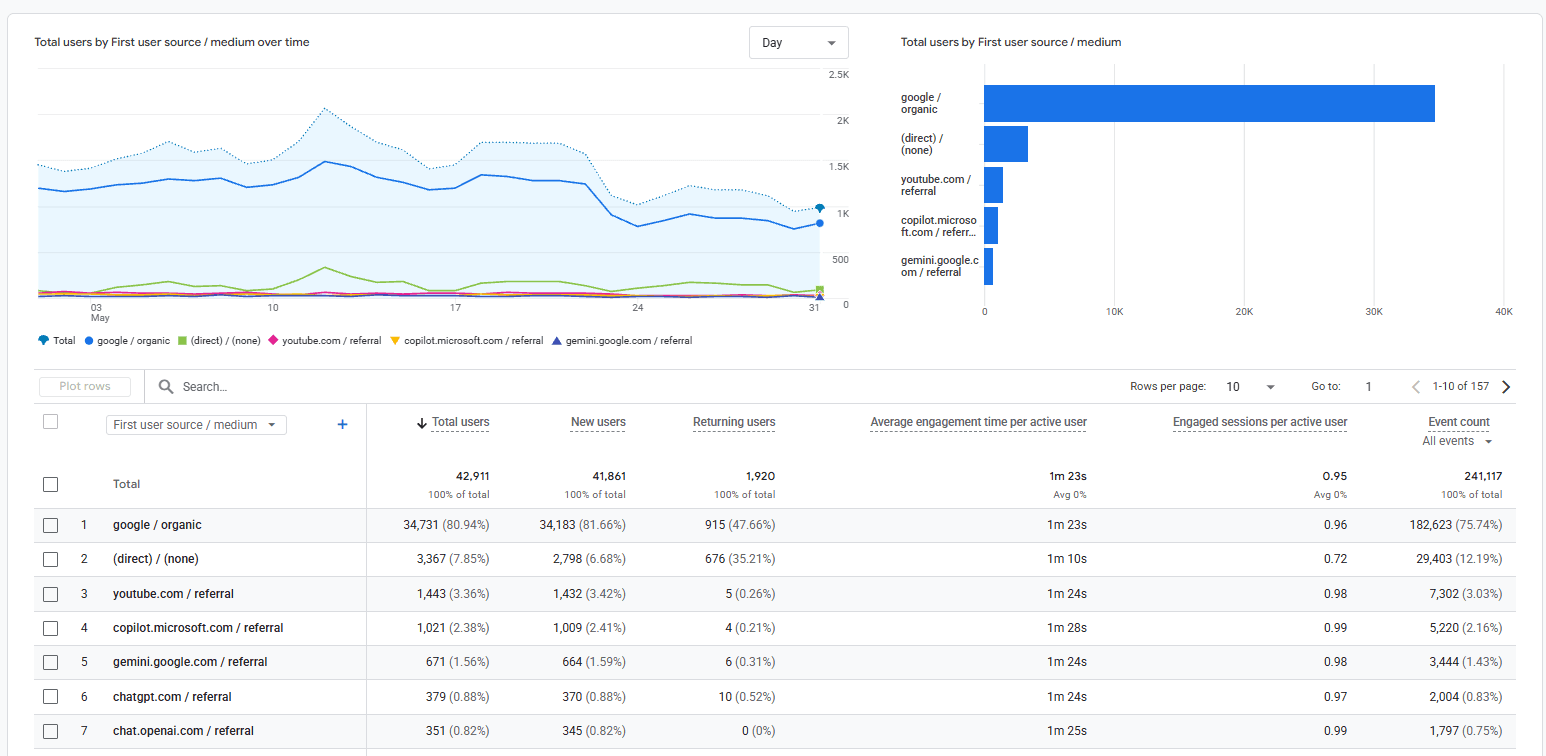This screenshot has height=756, width=1546.
Task: Sort by Engaged sessions per active user
Action: [x=1260, y=422]
